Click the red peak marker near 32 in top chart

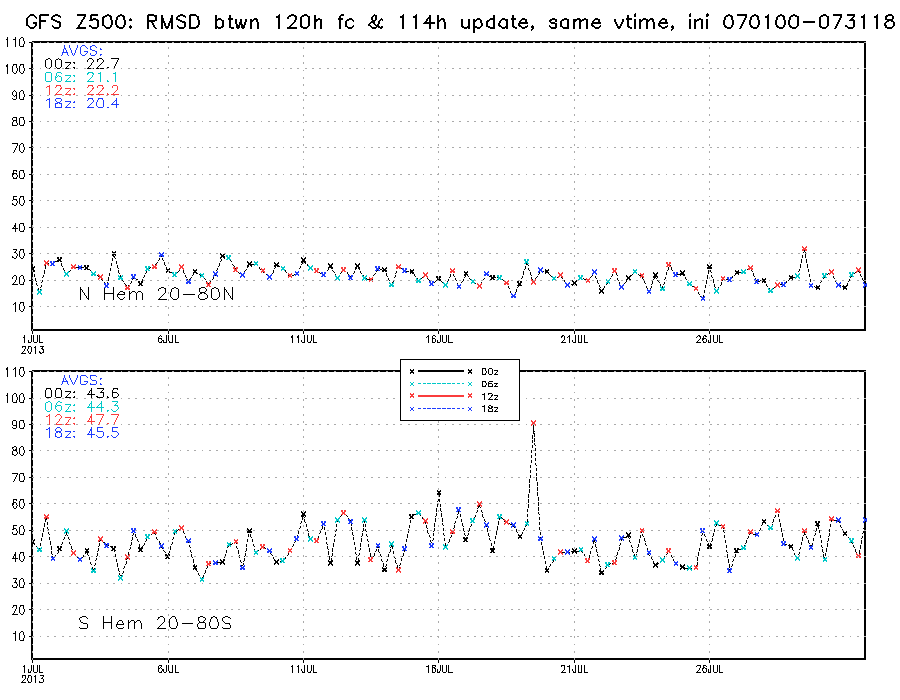(x=805, y=249)
